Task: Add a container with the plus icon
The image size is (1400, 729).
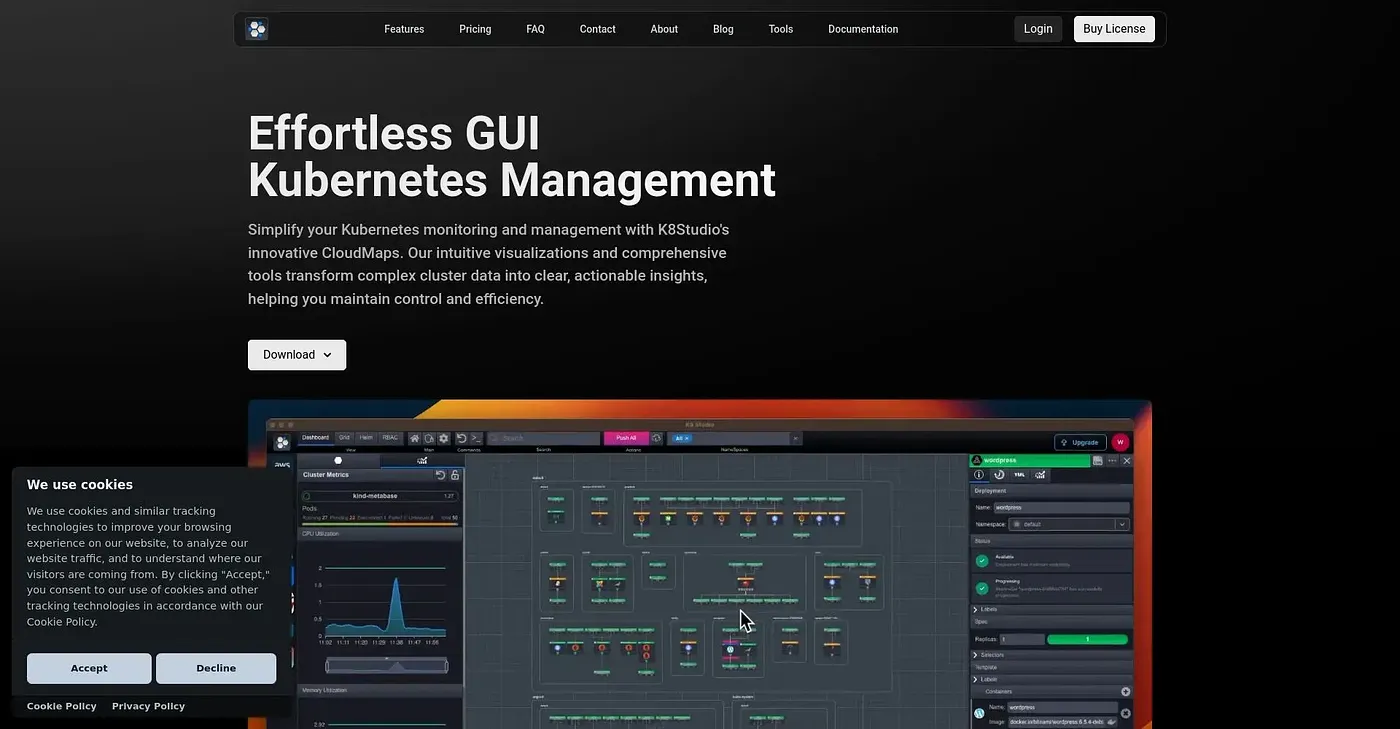Action: point(1125,691)
